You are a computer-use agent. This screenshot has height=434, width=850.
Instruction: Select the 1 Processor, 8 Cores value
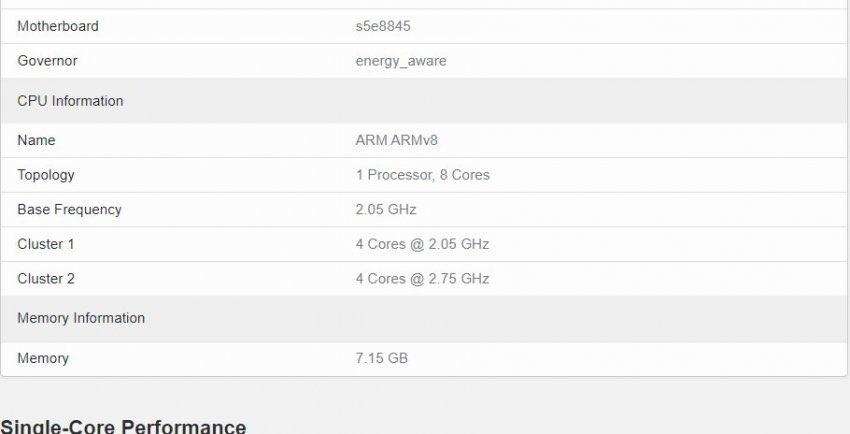(422, 175)
